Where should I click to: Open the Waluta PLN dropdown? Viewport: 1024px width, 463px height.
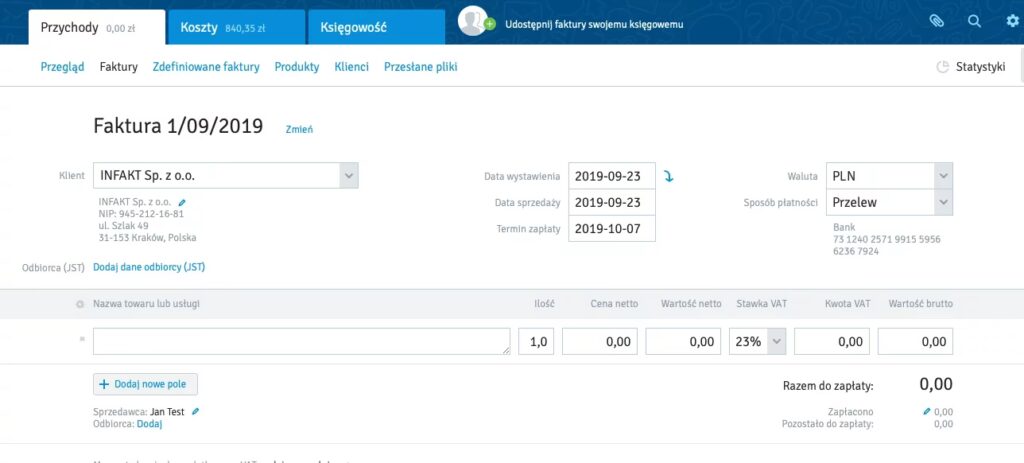click(x=942, y=176)
